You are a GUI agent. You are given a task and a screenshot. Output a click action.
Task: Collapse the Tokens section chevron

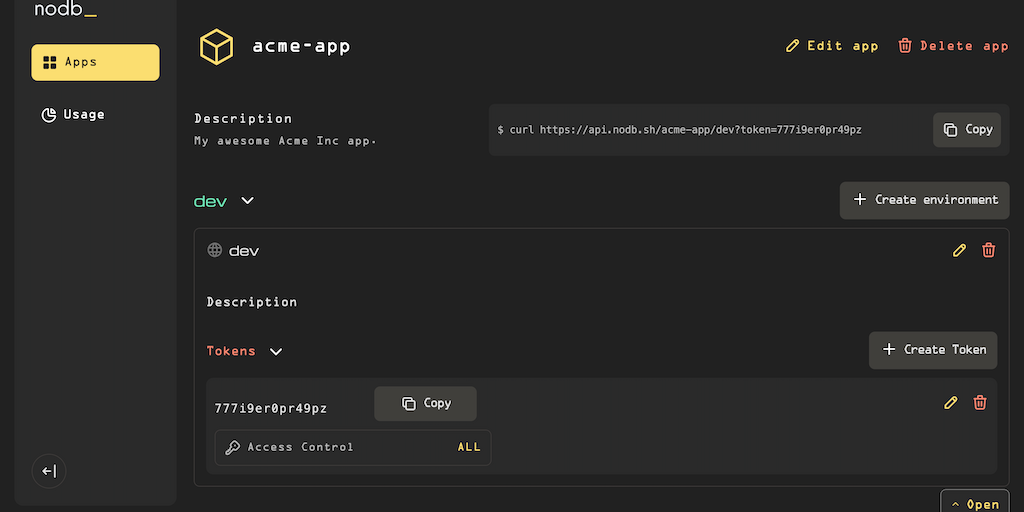click(x=276, y=351)
